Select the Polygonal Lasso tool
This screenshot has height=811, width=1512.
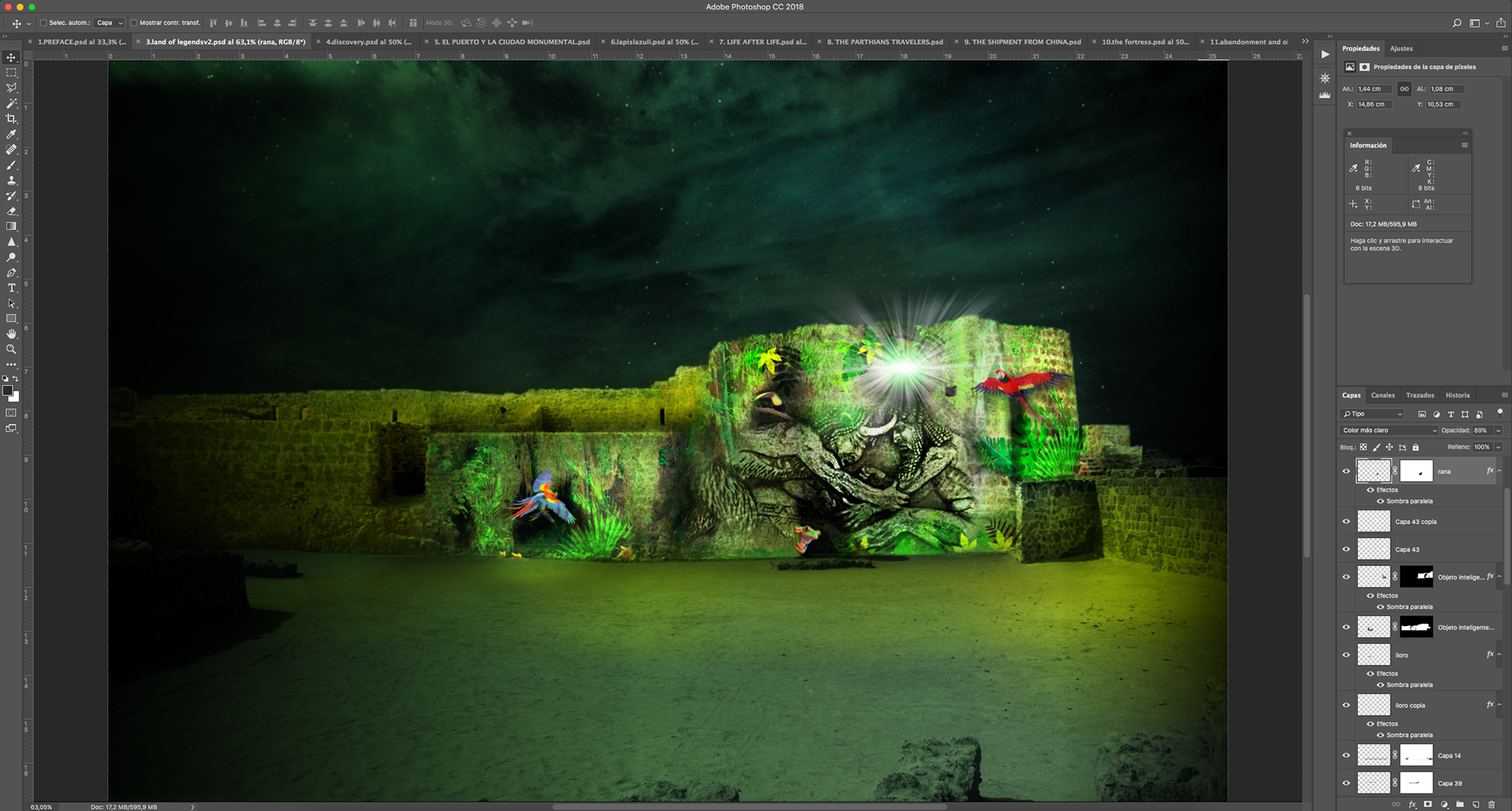(11, 88)
